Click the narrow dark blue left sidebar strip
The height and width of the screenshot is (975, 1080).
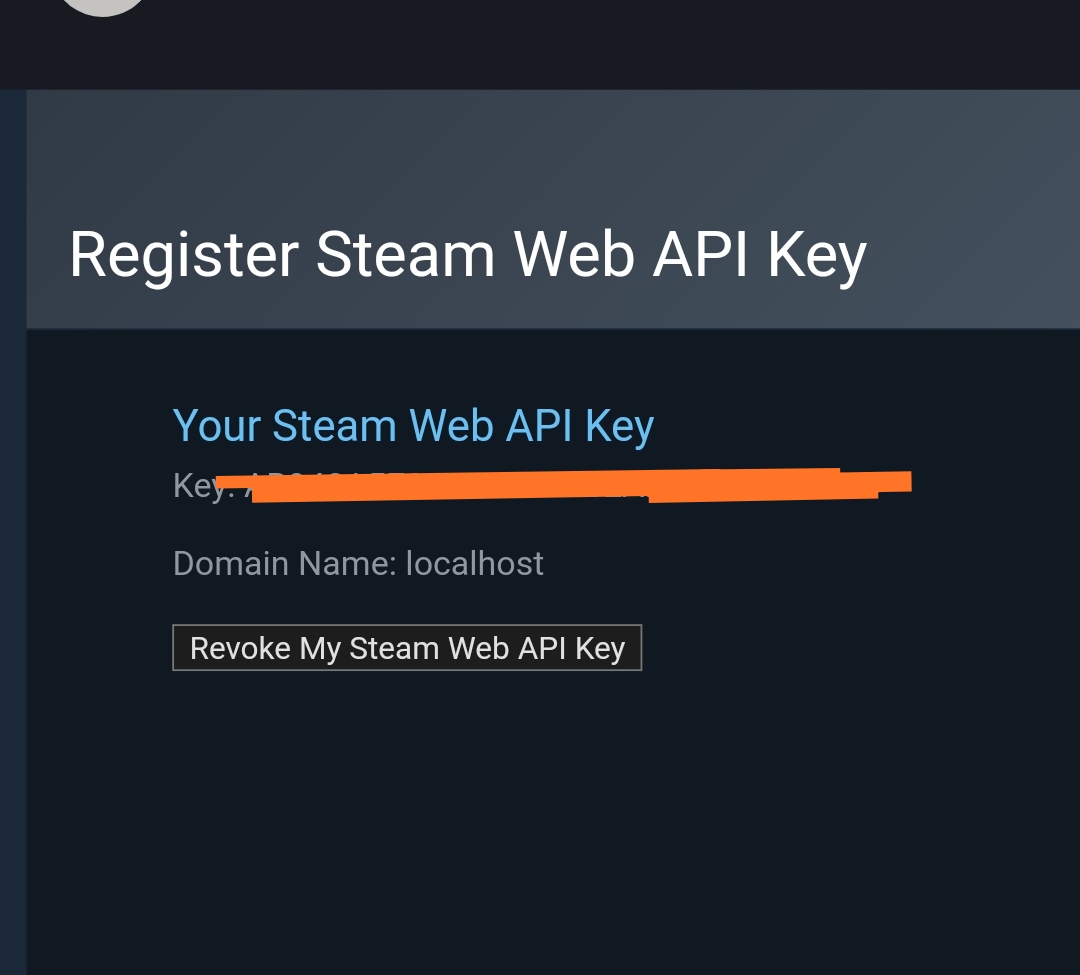[x=13, y=532]
